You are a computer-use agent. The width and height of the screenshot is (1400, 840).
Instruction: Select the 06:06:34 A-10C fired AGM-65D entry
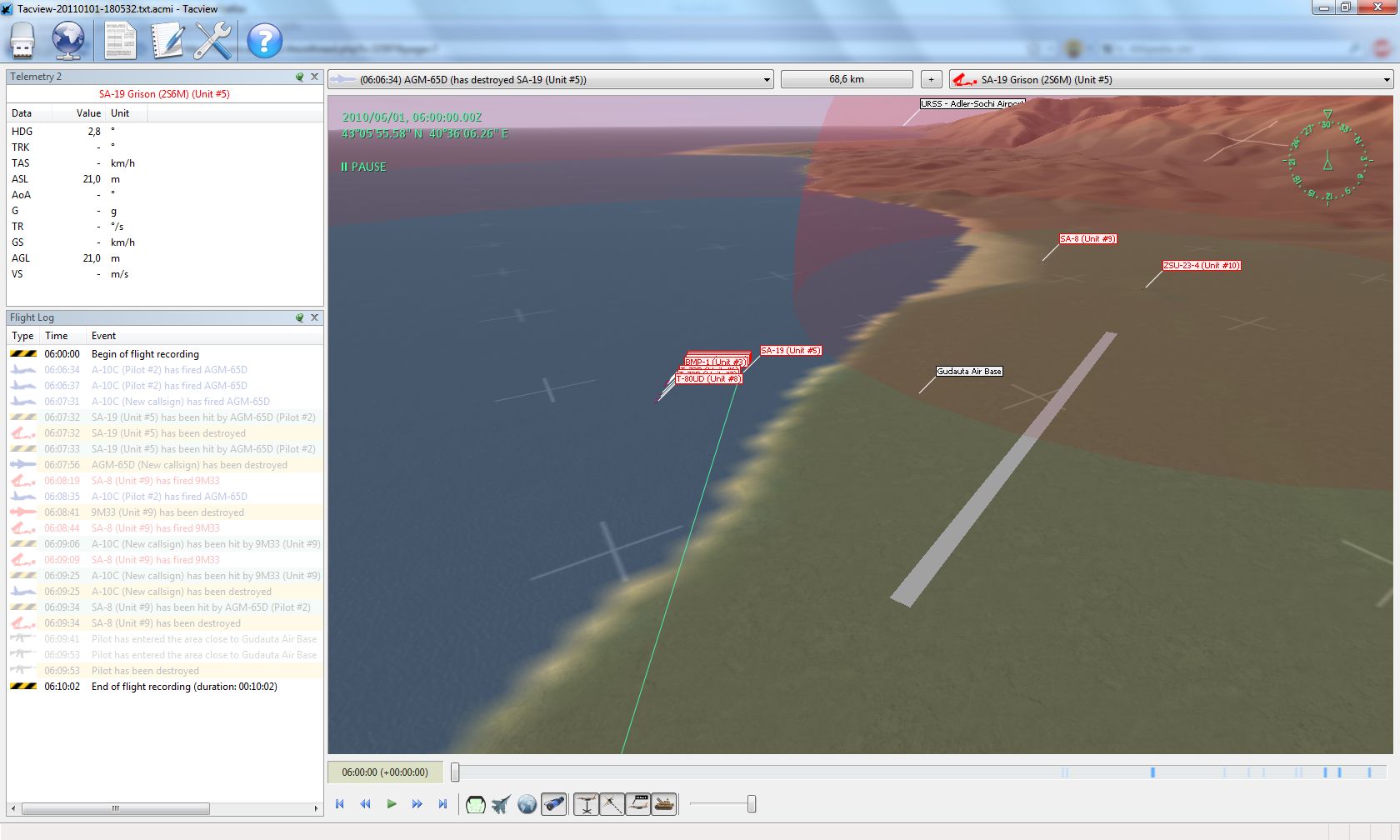(165, 370)
